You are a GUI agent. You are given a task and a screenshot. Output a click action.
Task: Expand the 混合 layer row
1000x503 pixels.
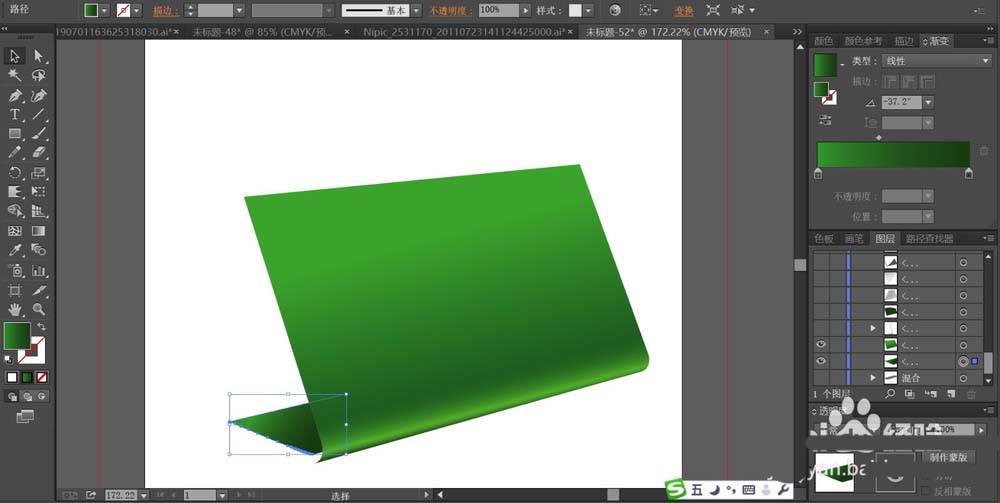tap(873, 378)
